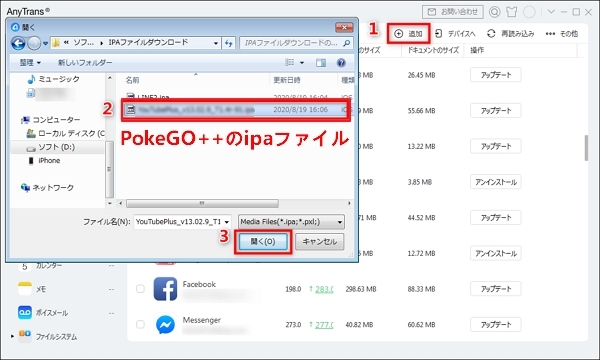Click 新しいフォルダー (new folder) button
600x360 pixels.
[85, 62]
